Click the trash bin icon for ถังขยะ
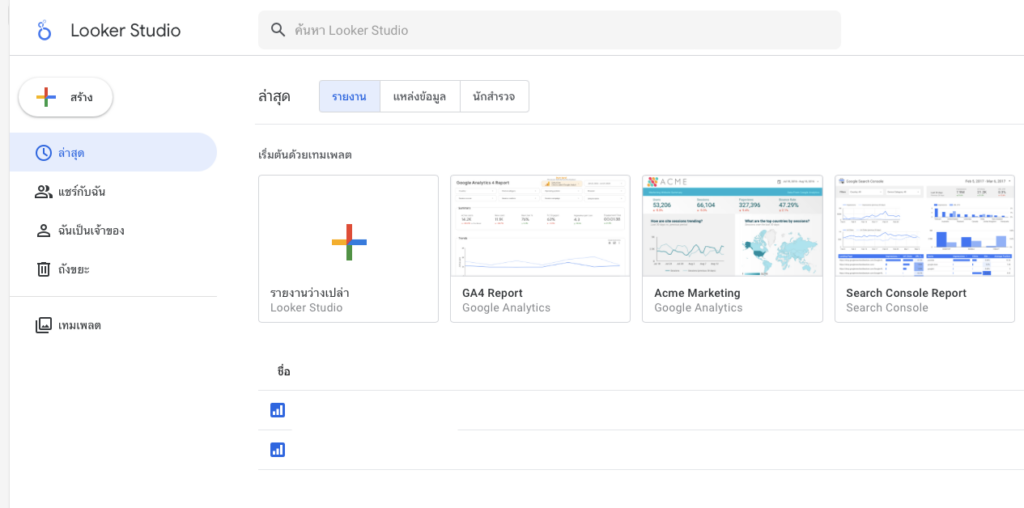Viewport: 1024px width, 508px height. [x=43, y=269]
